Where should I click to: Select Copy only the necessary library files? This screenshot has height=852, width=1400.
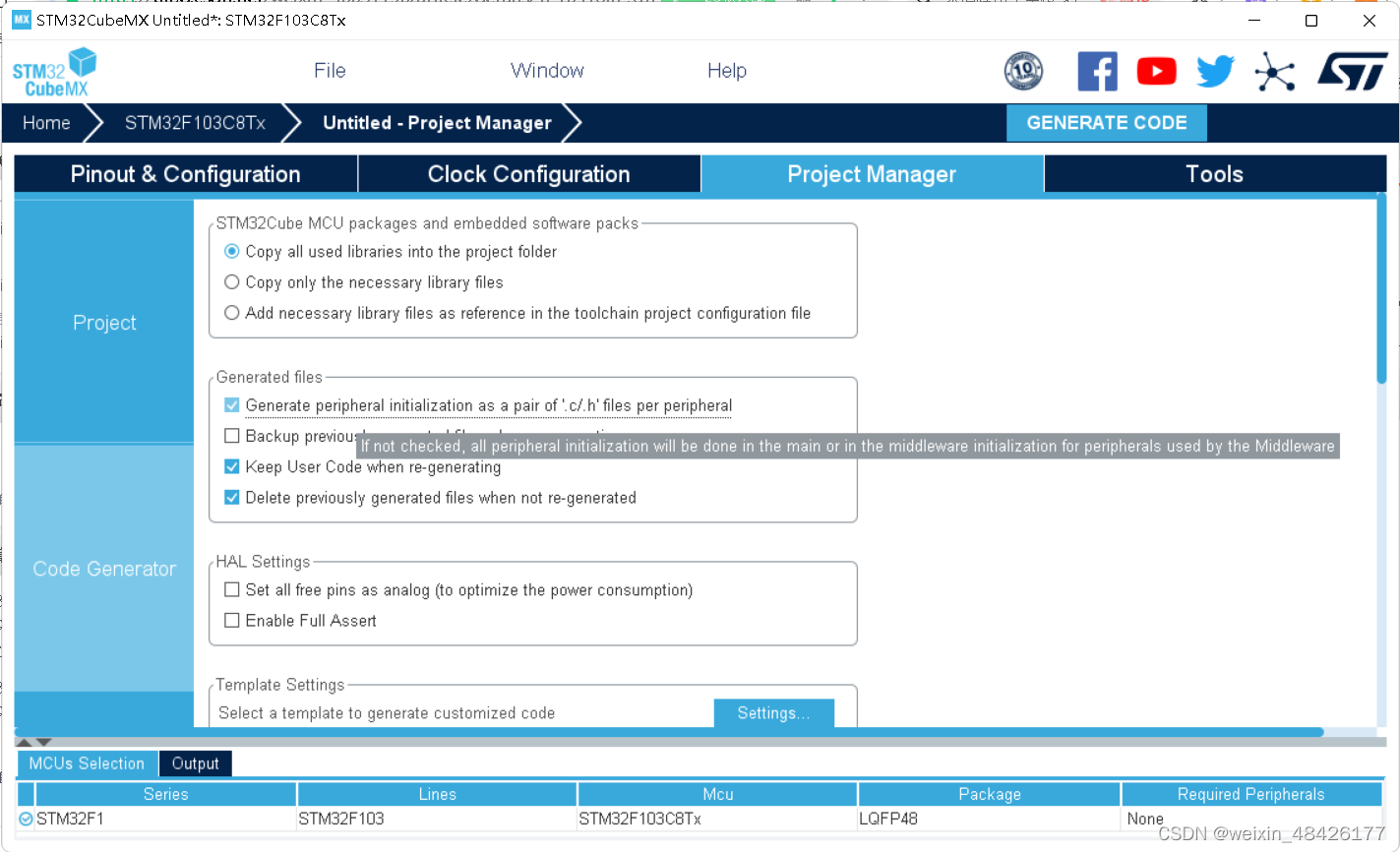[232, 282]
